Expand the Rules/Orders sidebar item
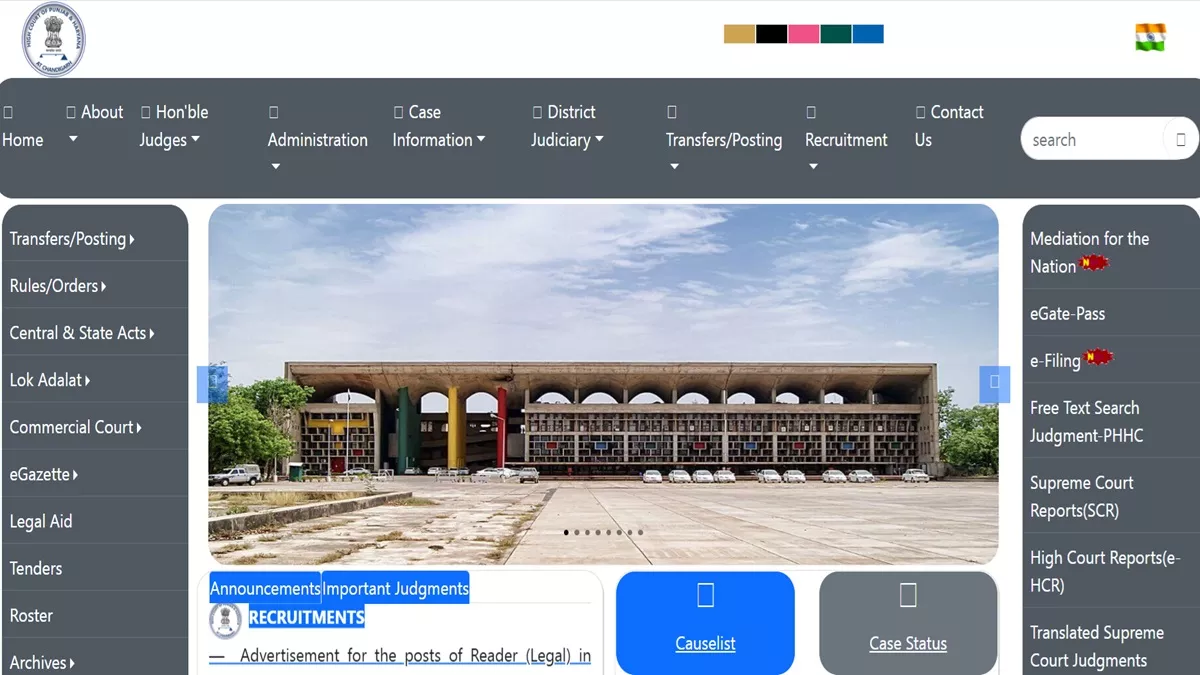Image resolution: width=1200 pixels, height=675 pixels. 94,285
